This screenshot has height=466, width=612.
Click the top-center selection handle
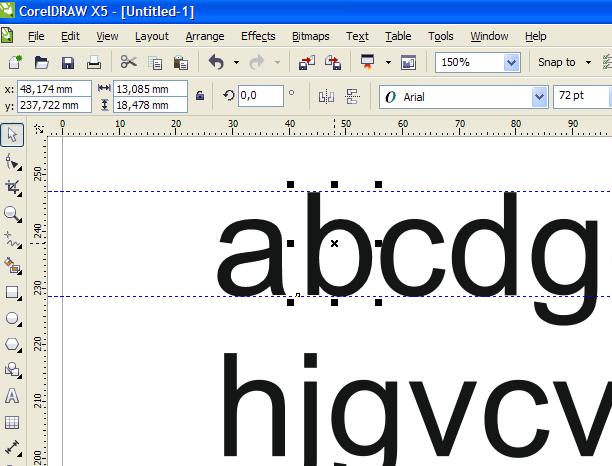point(334,184)
